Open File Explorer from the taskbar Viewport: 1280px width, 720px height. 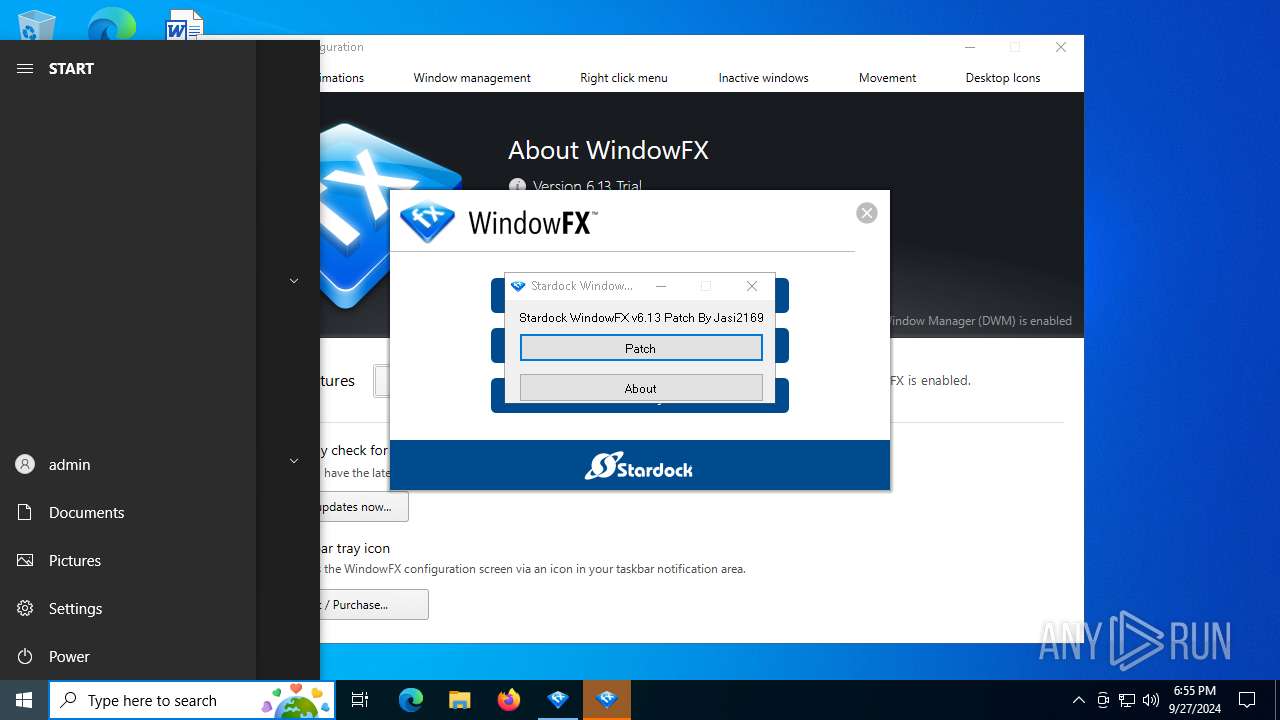coord(459,700)
